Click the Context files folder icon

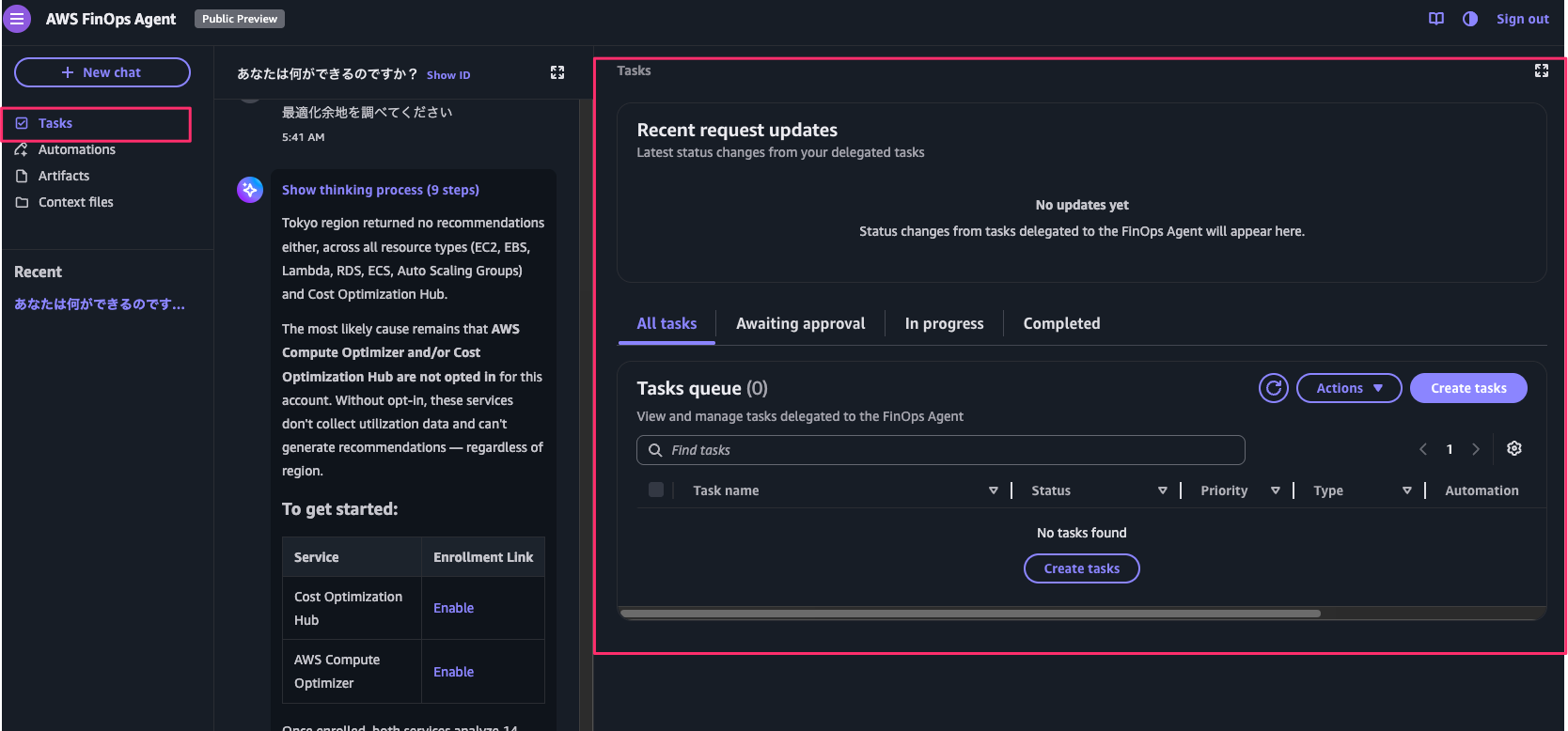coord(22,202)
